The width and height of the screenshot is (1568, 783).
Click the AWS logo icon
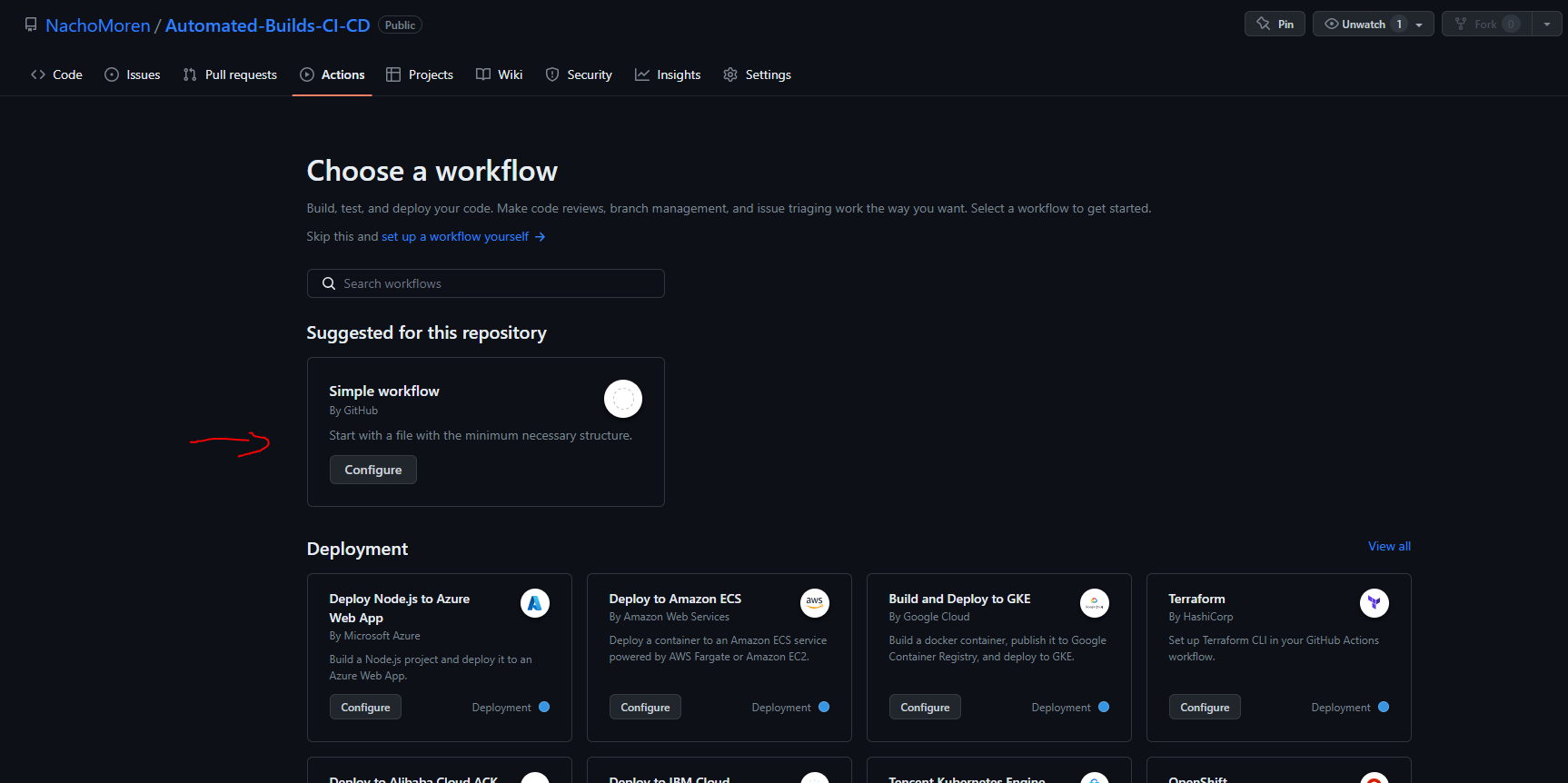tap(815, 603)
